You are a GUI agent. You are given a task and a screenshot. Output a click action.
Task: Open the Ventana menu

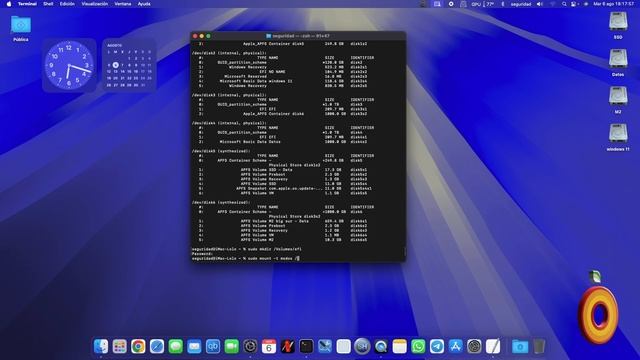click(x=122, y=4)
